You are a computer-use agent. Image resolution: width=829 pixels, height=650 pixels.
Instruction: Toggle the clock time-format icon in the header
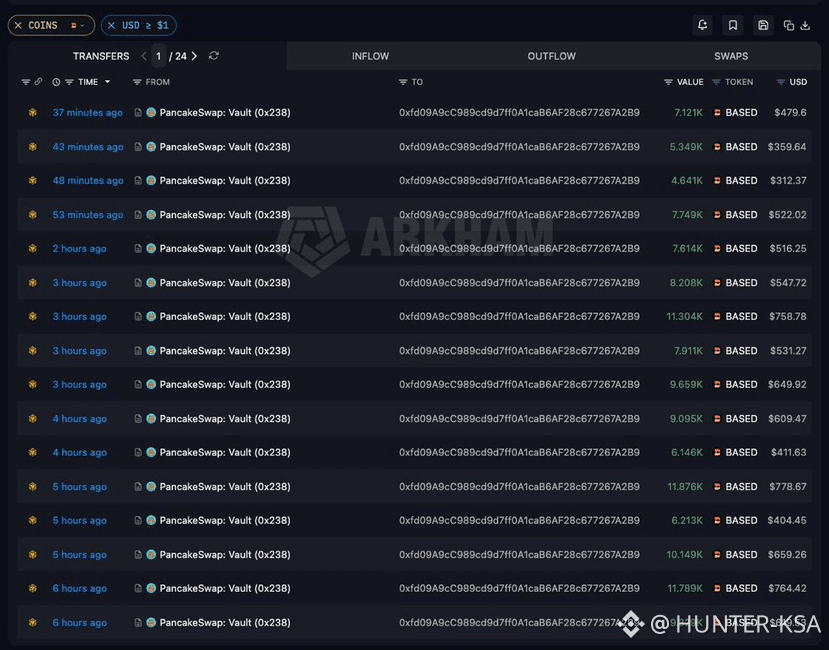tap(56, 82)
